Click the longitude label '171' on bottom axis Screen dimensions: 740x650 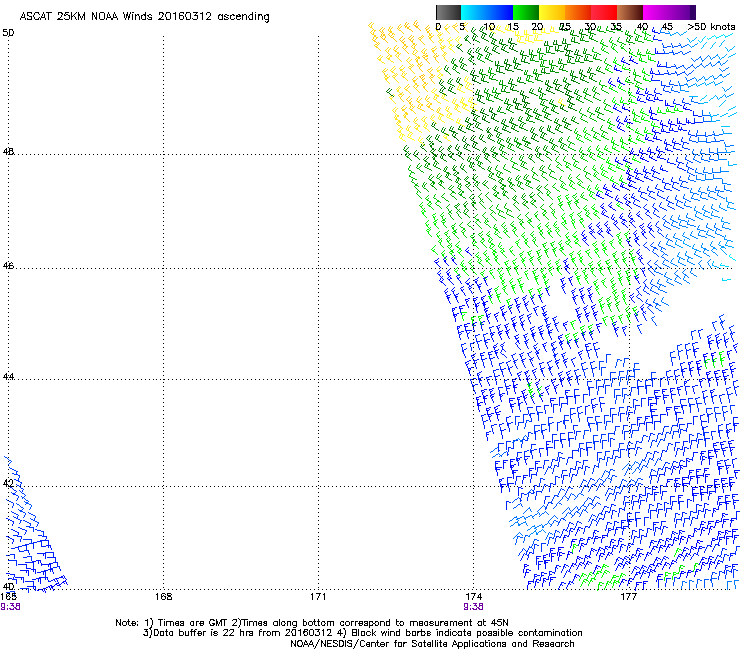318,597
